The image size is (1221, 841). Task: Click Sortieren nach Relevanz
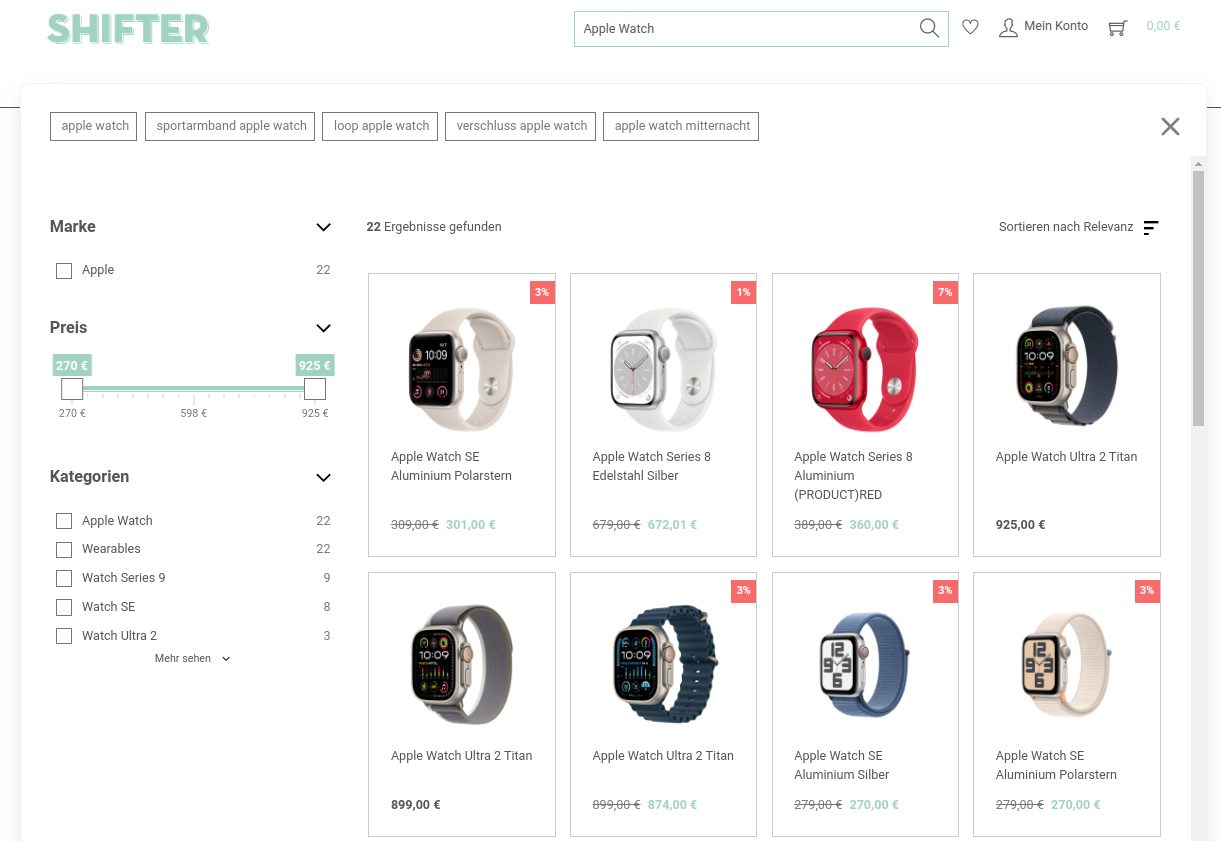pyautogui.click(x=1066, y=227)
